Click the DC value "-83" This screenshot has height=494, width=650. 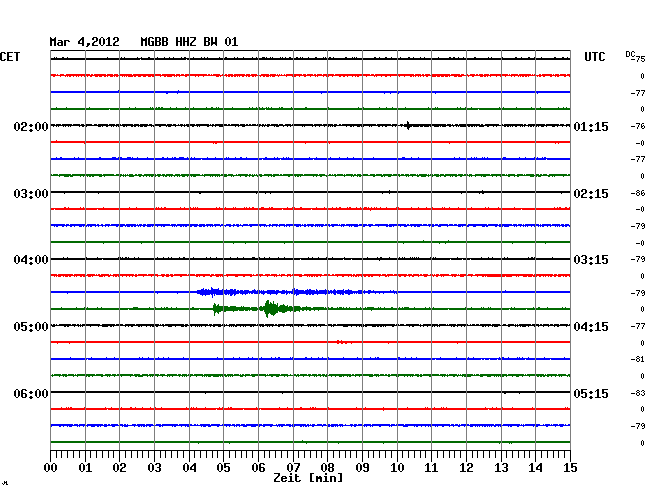point(638,393)
